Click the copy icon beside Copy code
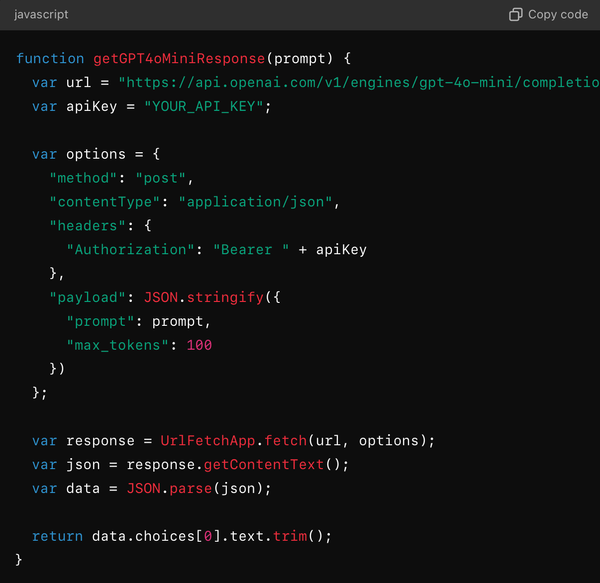Image resolution: width=600 pixels, height=583 pixels. pos(516,15)
